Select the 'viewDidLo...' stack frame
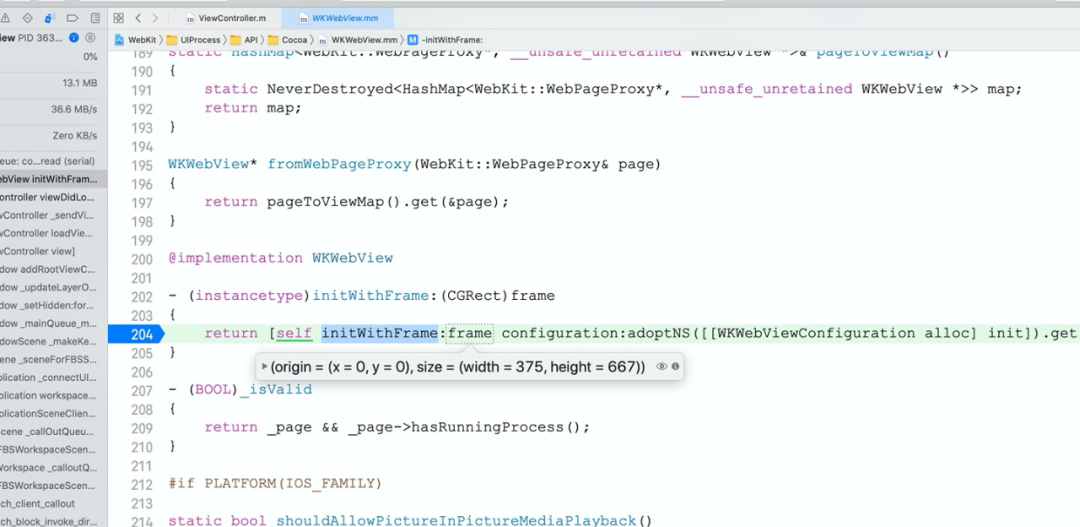The width and height of the screenshot is (1080, 527). tap(53, 197)
